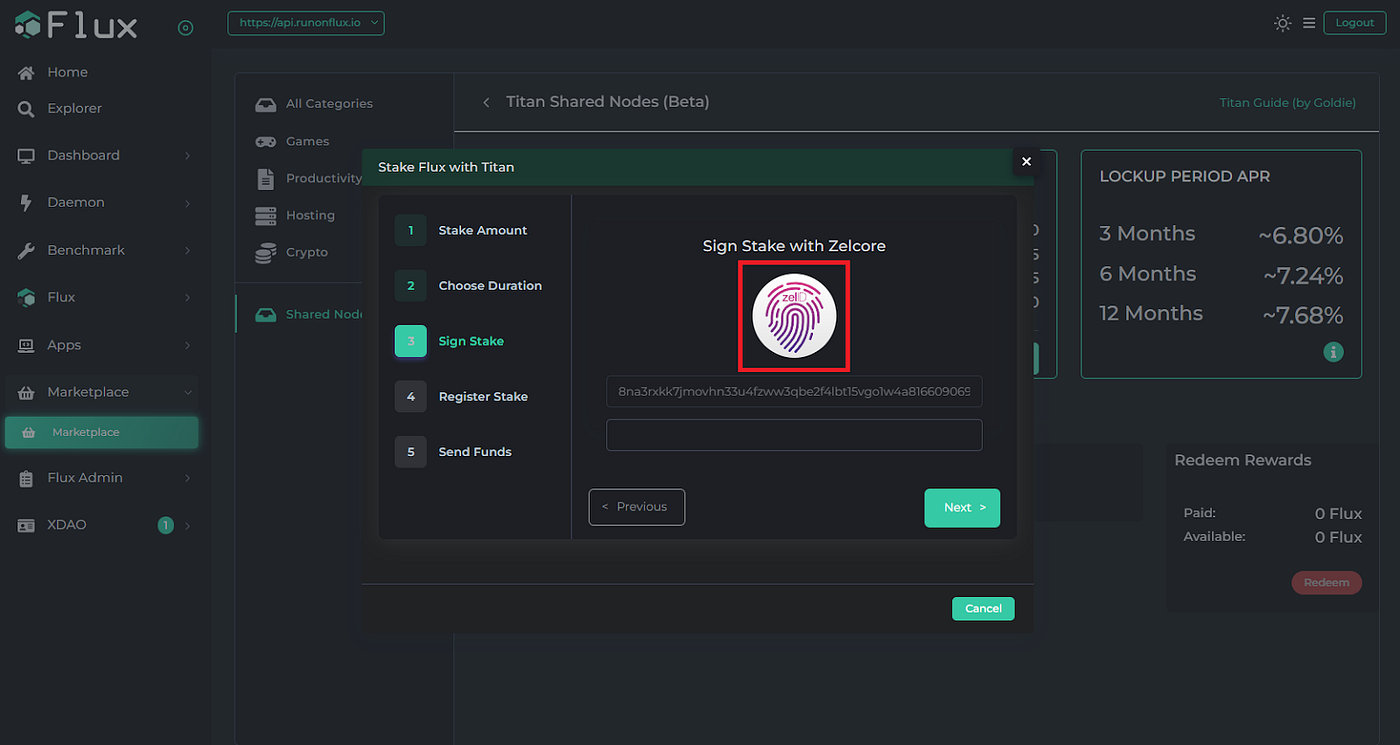The image size is (1400, 745).
Task: Click the Next button in the dialog
Action: (962, 507)
